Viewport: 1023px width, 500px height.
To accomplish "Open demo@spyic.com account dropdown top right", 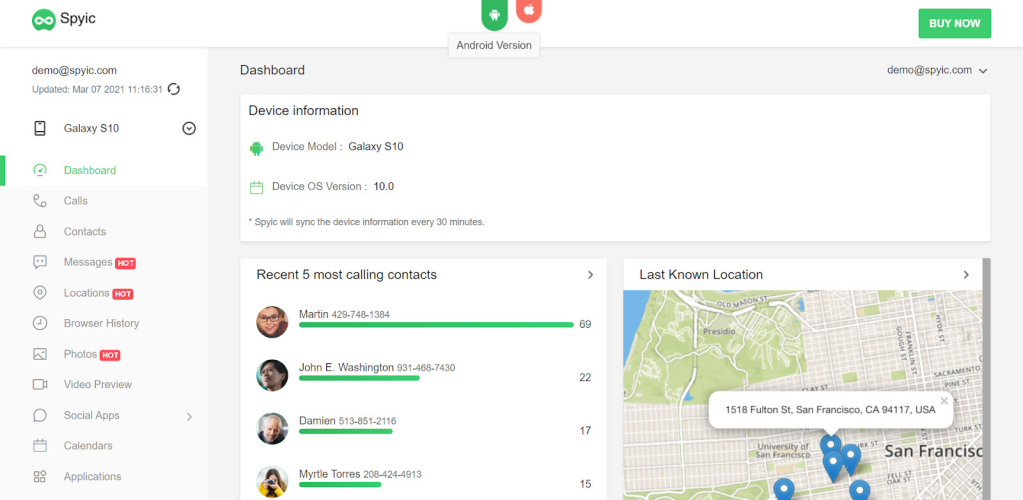I will point(937,70).
